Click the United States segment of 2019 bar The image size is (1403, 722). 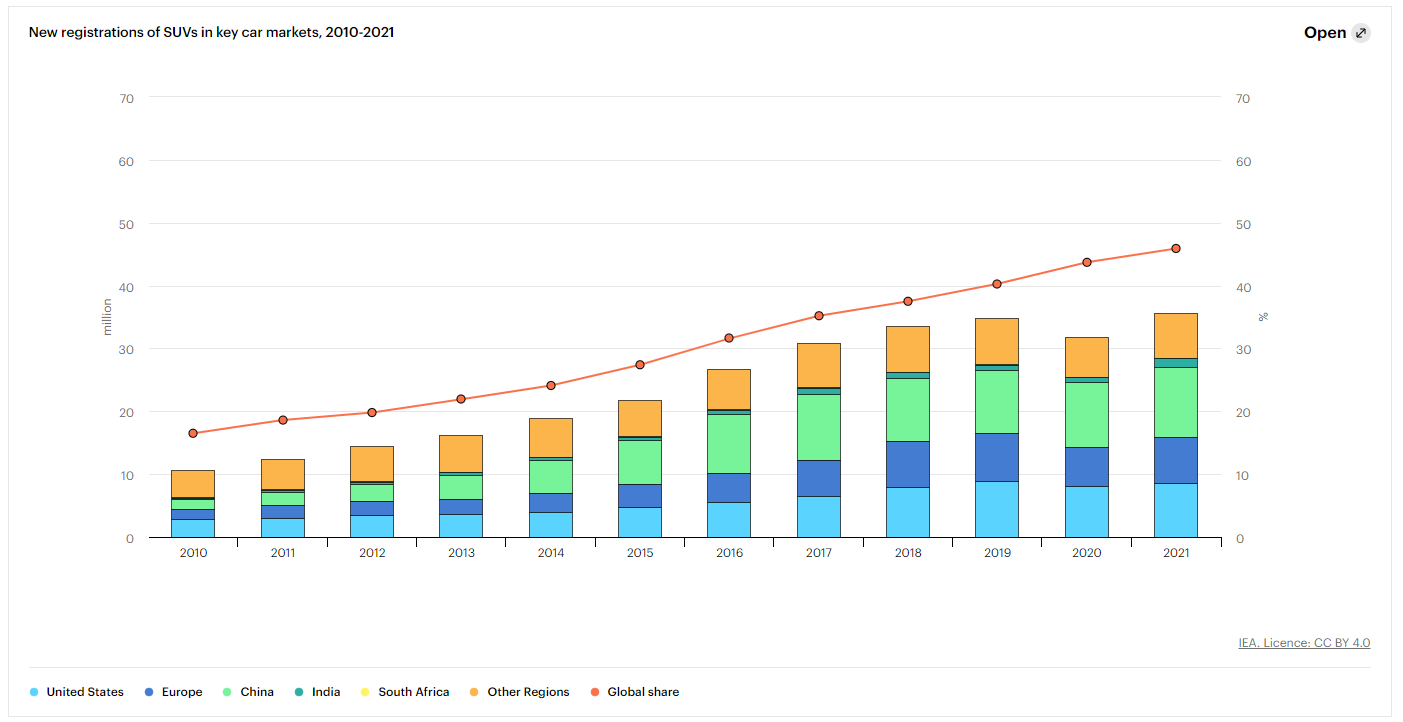[x=997, y=509]
